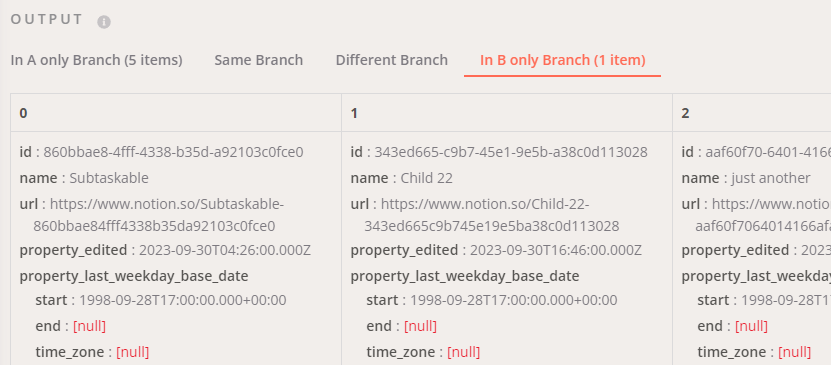
Task: Click the name value Subtaskable
Action: pos(109,178)
